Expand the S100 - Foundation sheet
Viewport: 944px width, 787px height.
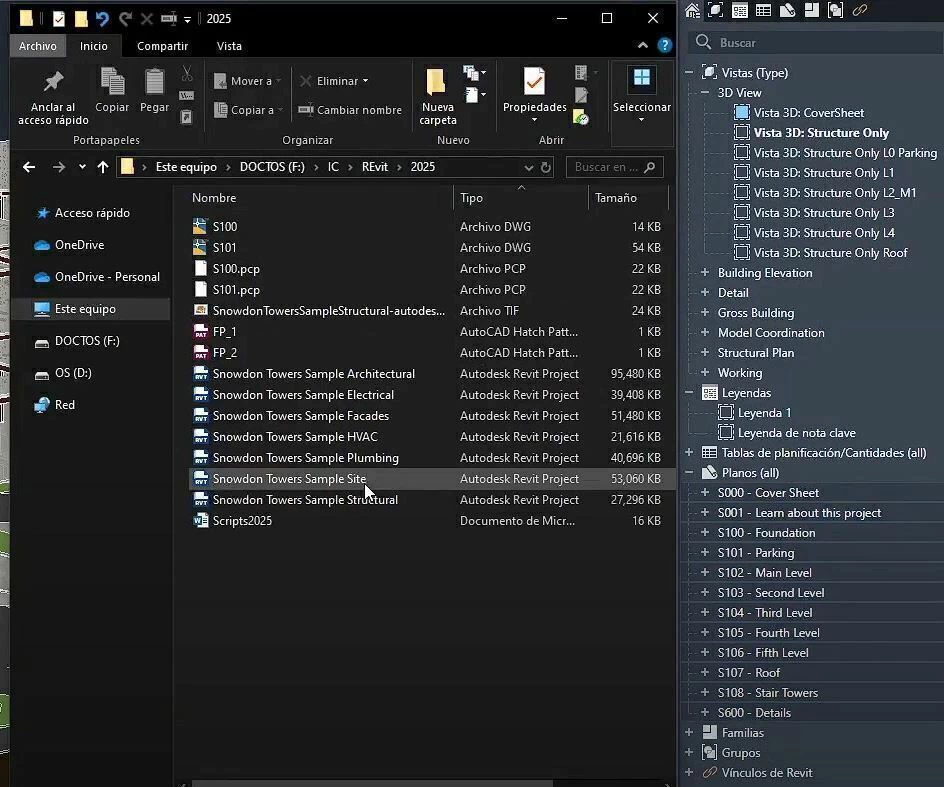pos(705,532)
